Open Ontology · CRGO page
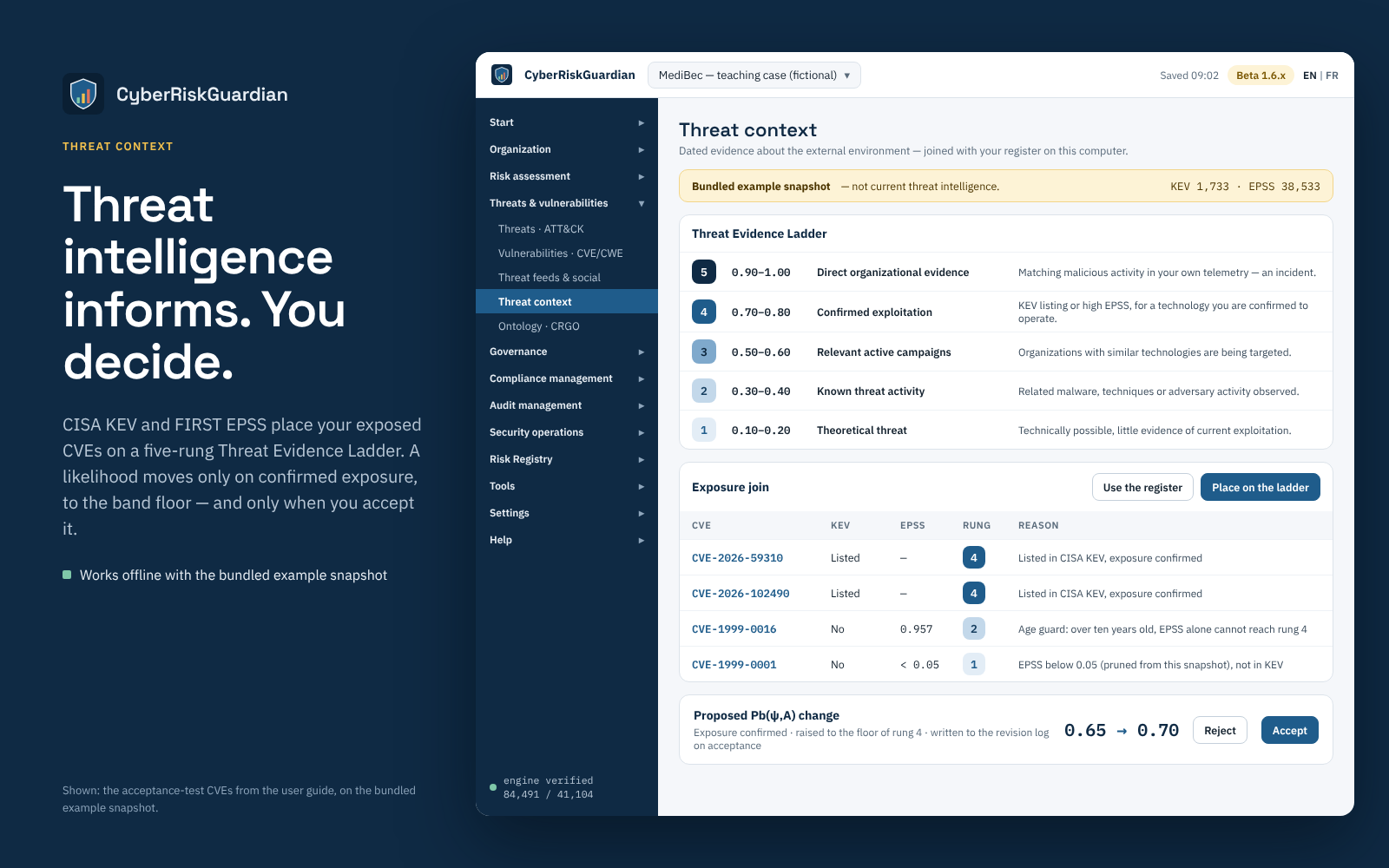Image resolution: width=1389 pixels, height=868 pixels. pyautogui.click(x=567, y=326)
